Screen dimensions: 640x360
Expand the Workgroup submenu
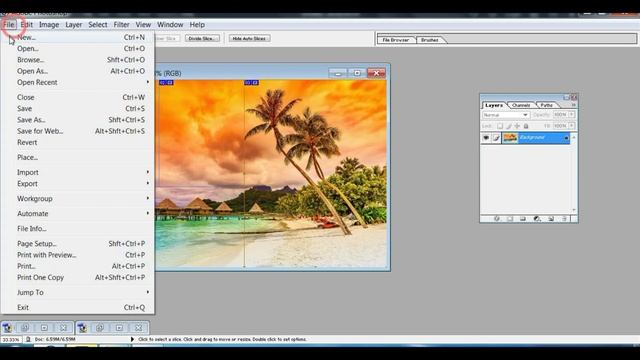click(x=78, y=198)
